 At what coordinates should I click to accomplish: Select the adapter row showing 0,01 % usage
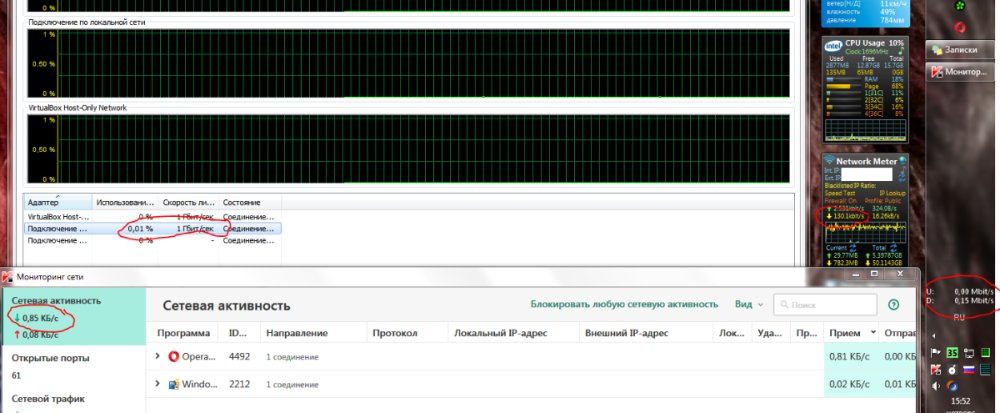click(x=153, y=228)
